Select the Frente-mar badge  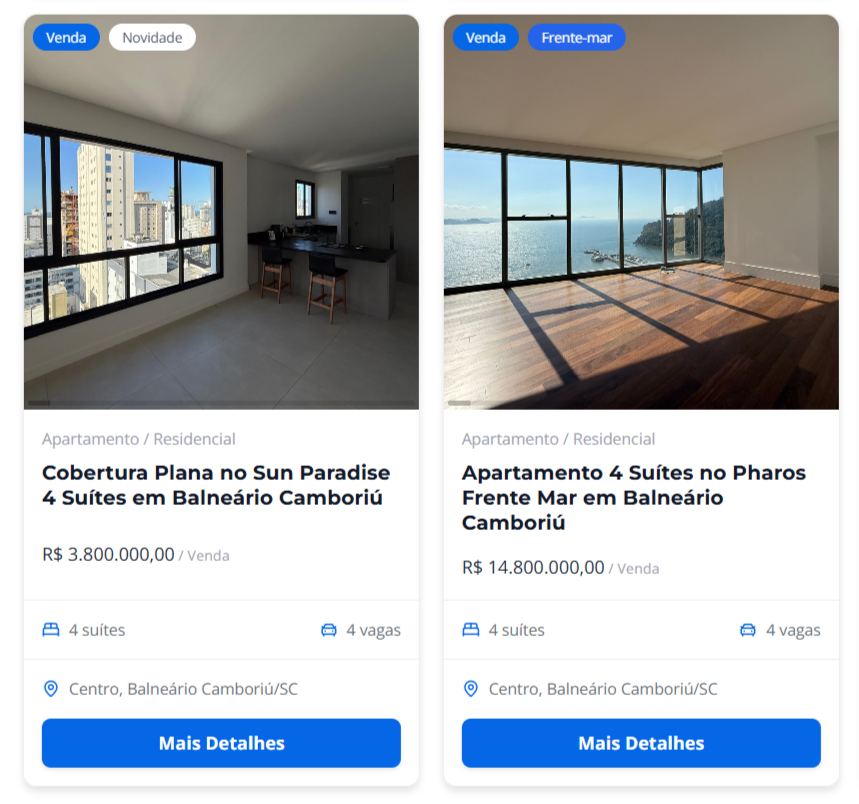(x=577, y=37)
